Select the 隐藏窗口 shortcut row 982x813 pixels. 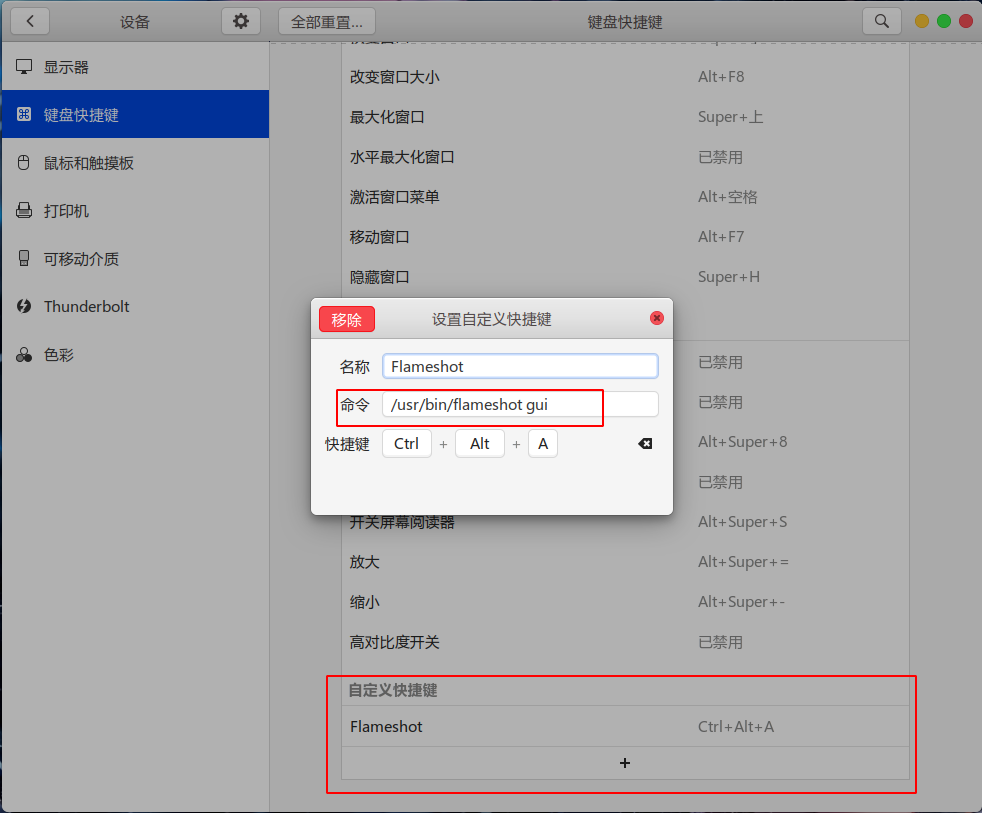point(625,277)
